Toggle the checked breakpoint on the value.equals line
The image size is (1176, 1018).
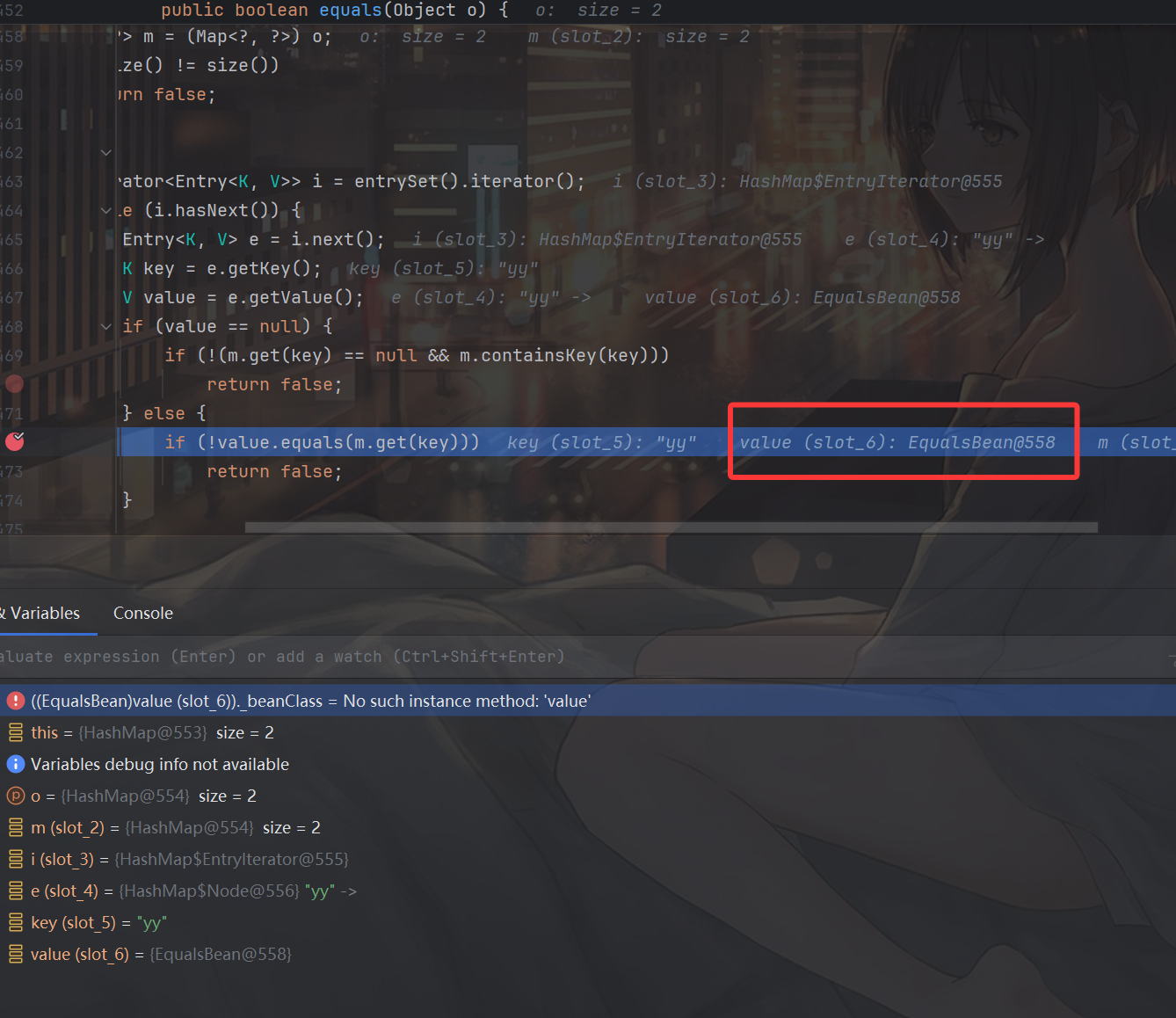[15, 441]
